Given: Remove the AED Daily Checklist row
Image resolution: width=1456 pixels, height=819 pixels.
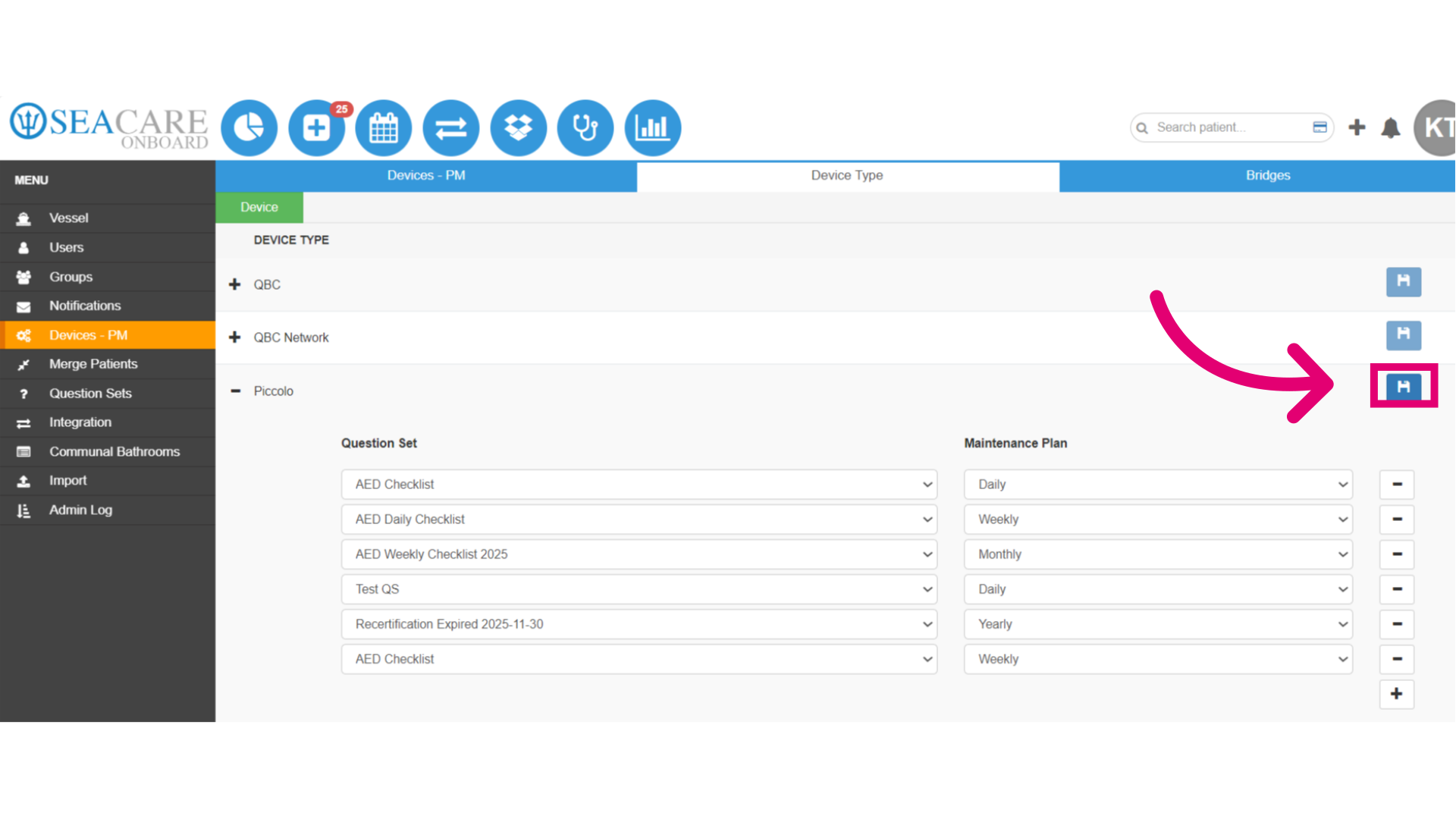Looking at the screenshot, I should [1397, 519].
